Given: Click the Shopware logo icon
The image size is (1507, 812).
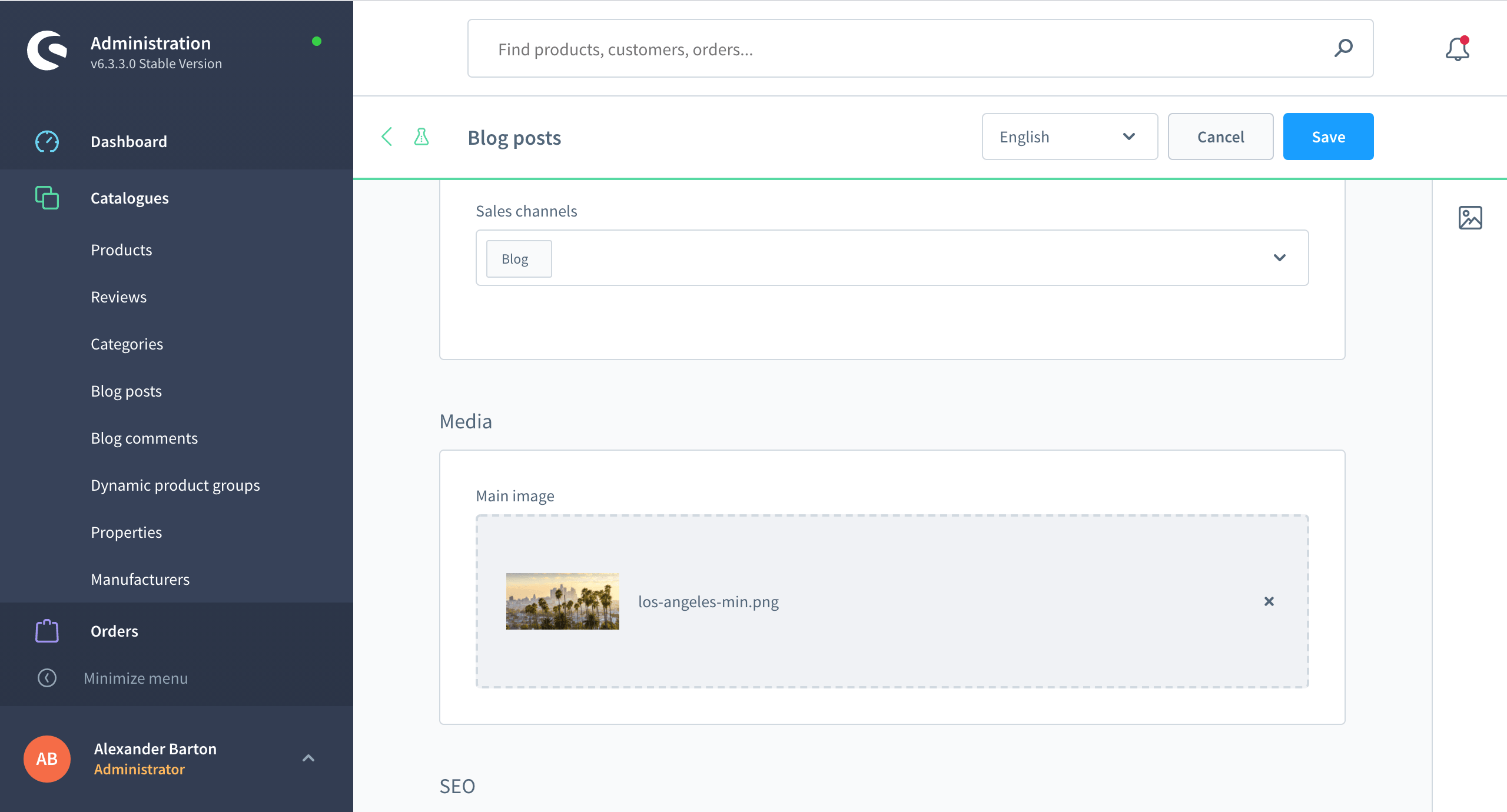Looking at the screenshot, I should [x=47, y=51].
